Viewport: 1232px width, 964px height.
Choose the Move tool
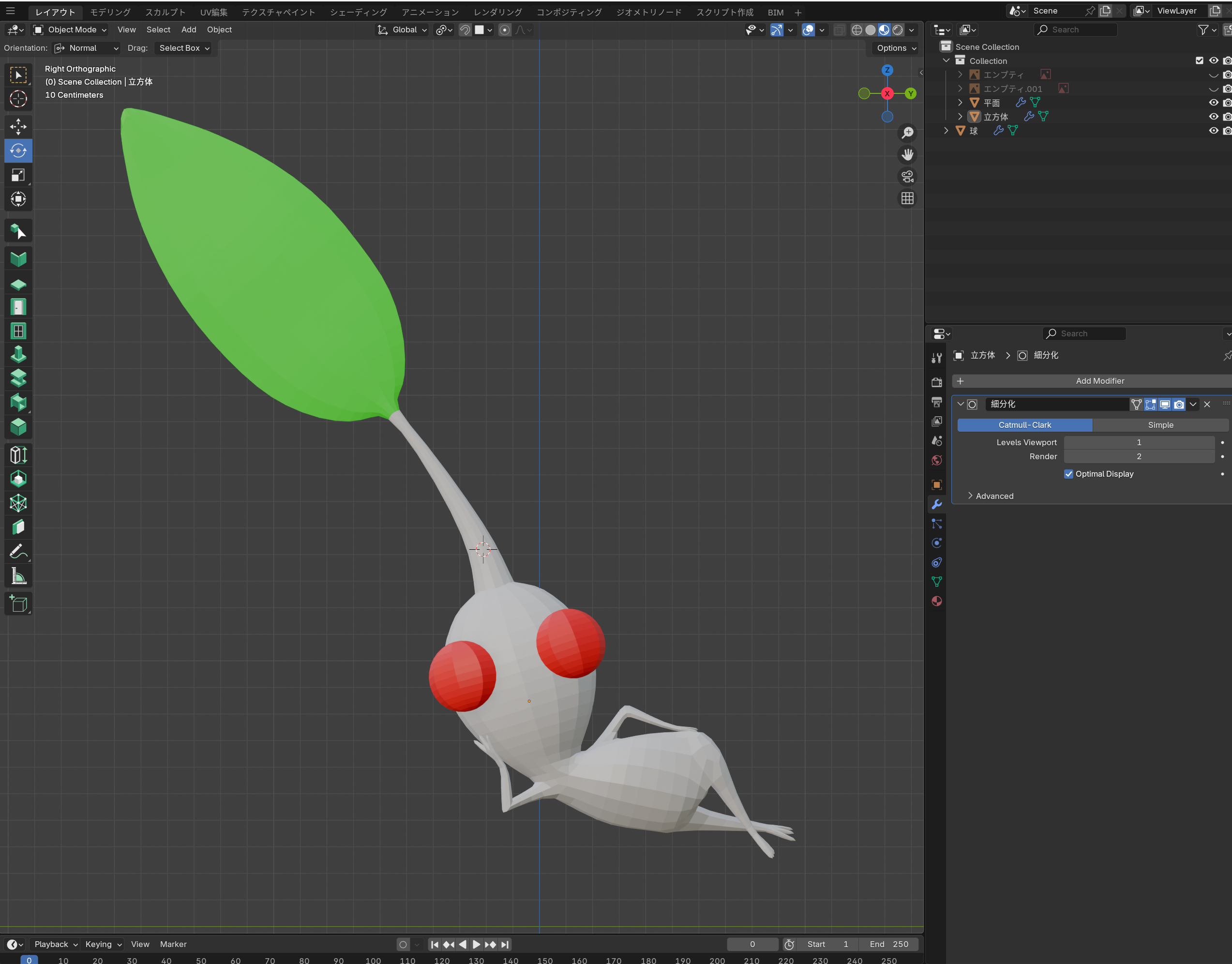click(x=18, y=126)
